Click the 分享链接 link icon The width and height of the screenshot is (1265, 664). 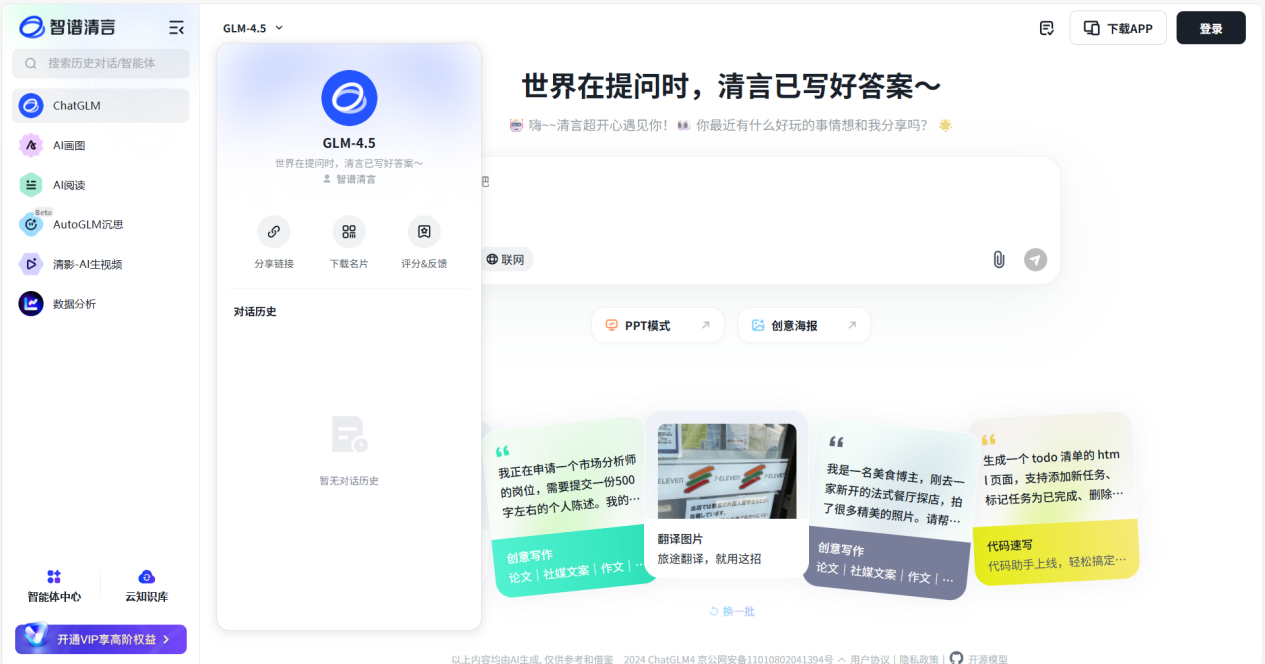tap(273, 232)
